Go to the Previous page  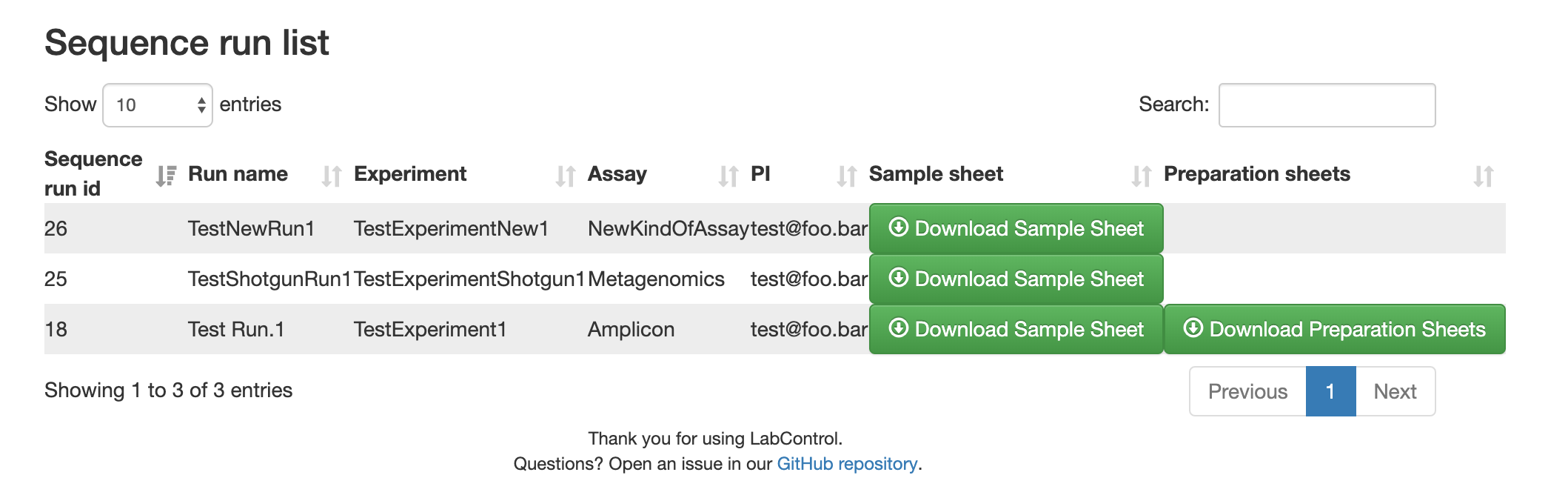pos(1247,391)
